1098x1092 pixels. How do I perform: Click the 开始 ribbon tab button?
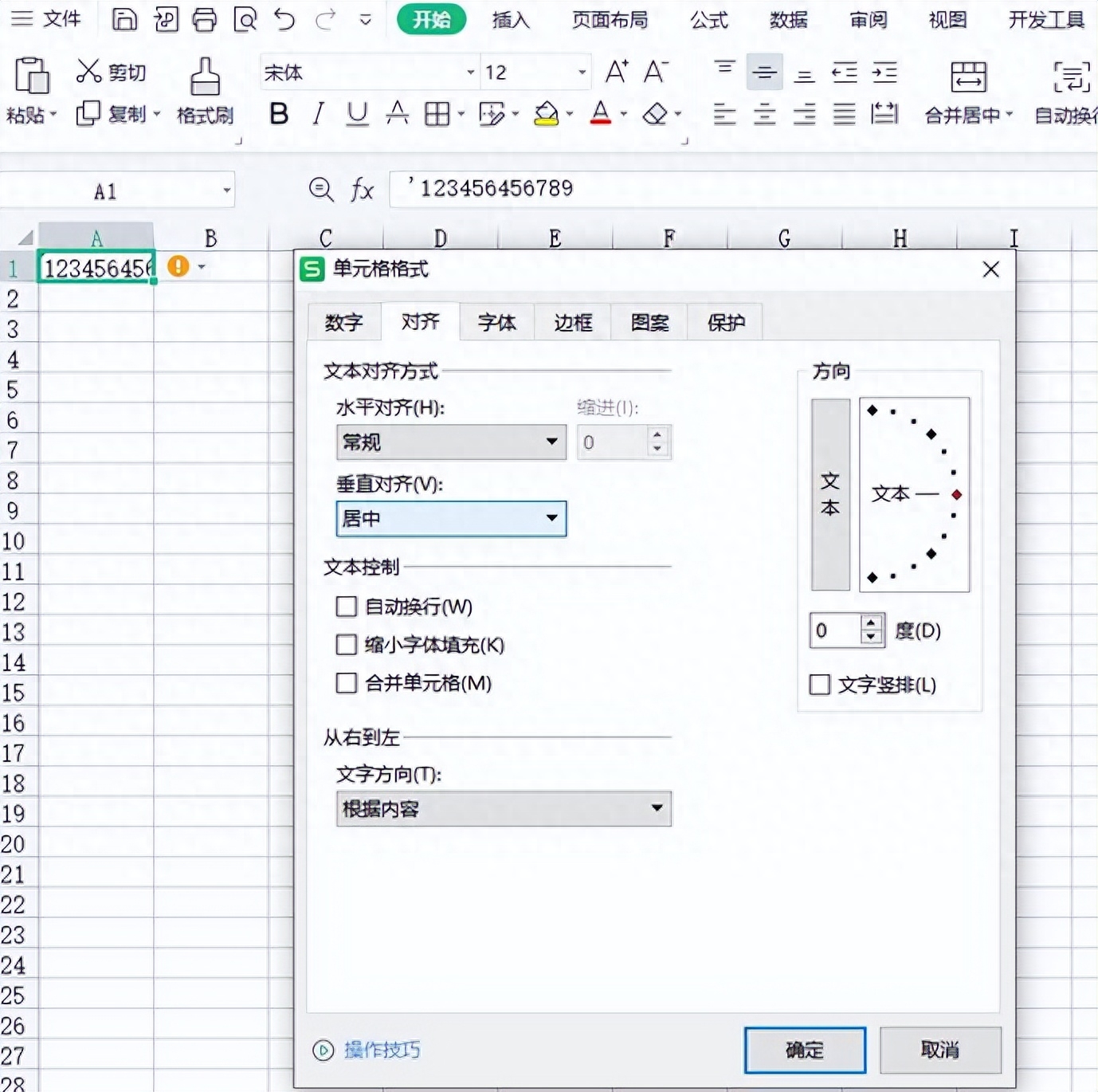coord(431,19)
